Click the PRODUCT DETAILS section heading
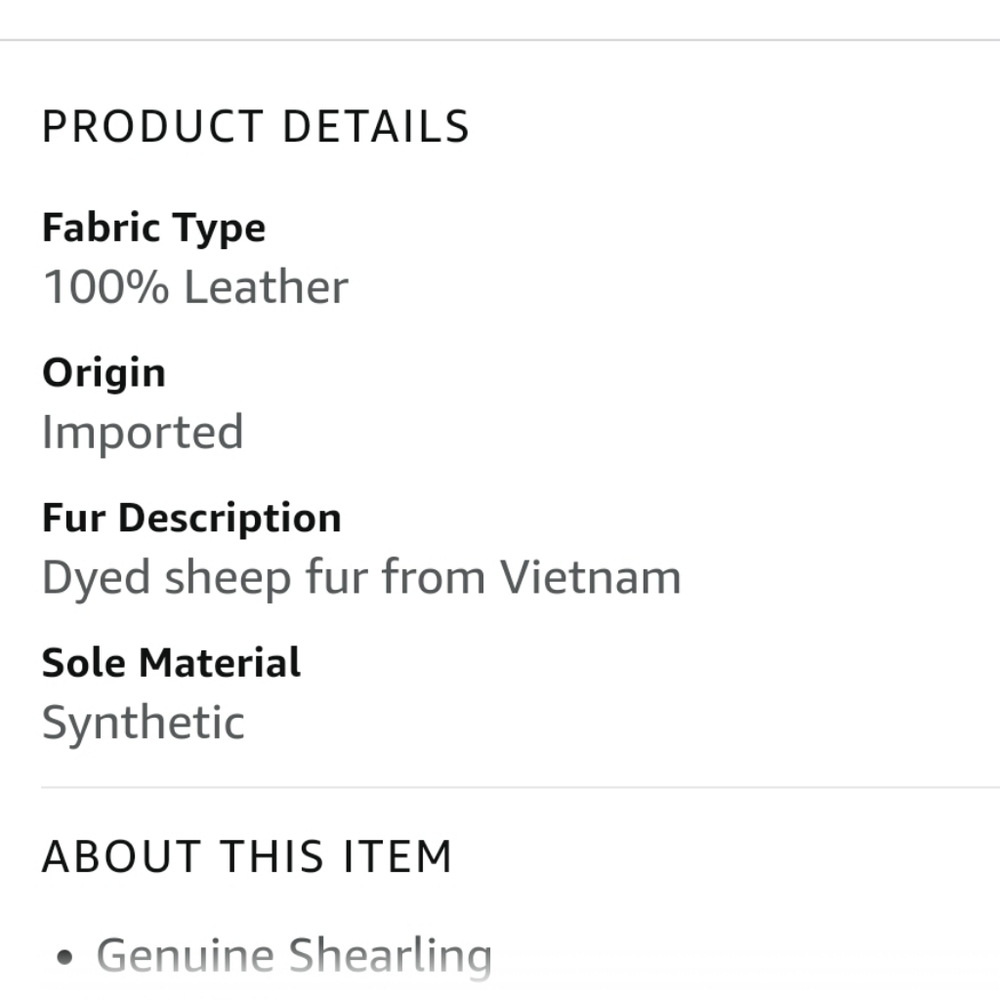Viewport: 1000px width, 1000px height. coord(255,127)
